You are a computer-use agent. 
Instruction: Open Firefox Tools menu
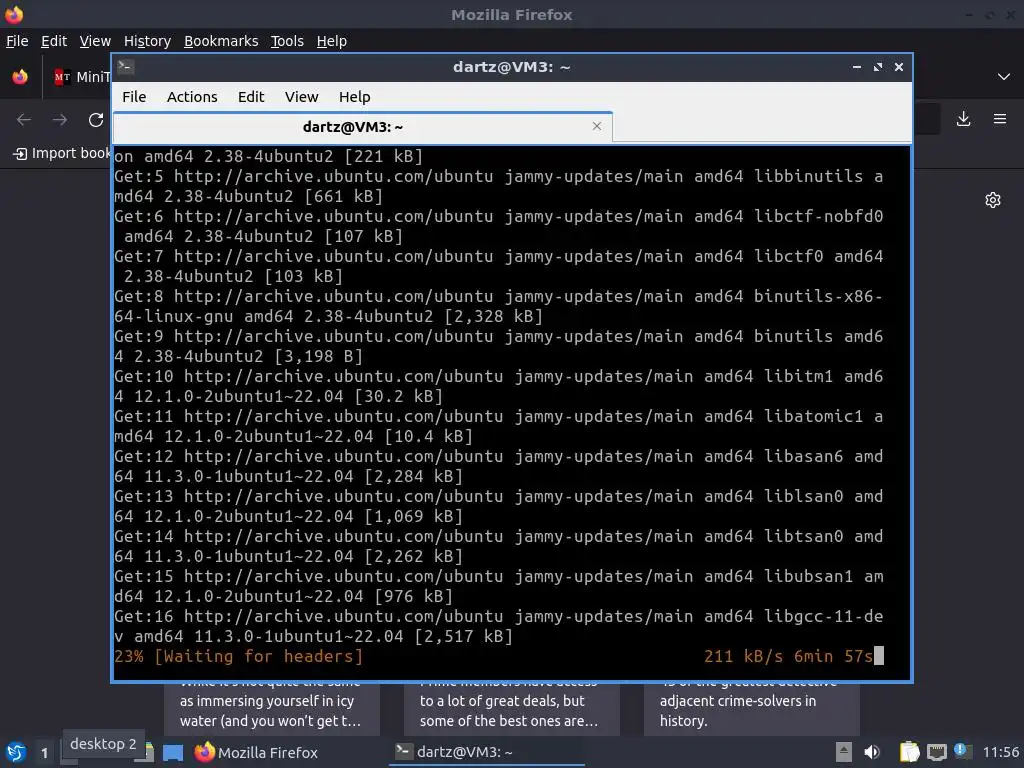pyautogui.click(x=287, y=41)
